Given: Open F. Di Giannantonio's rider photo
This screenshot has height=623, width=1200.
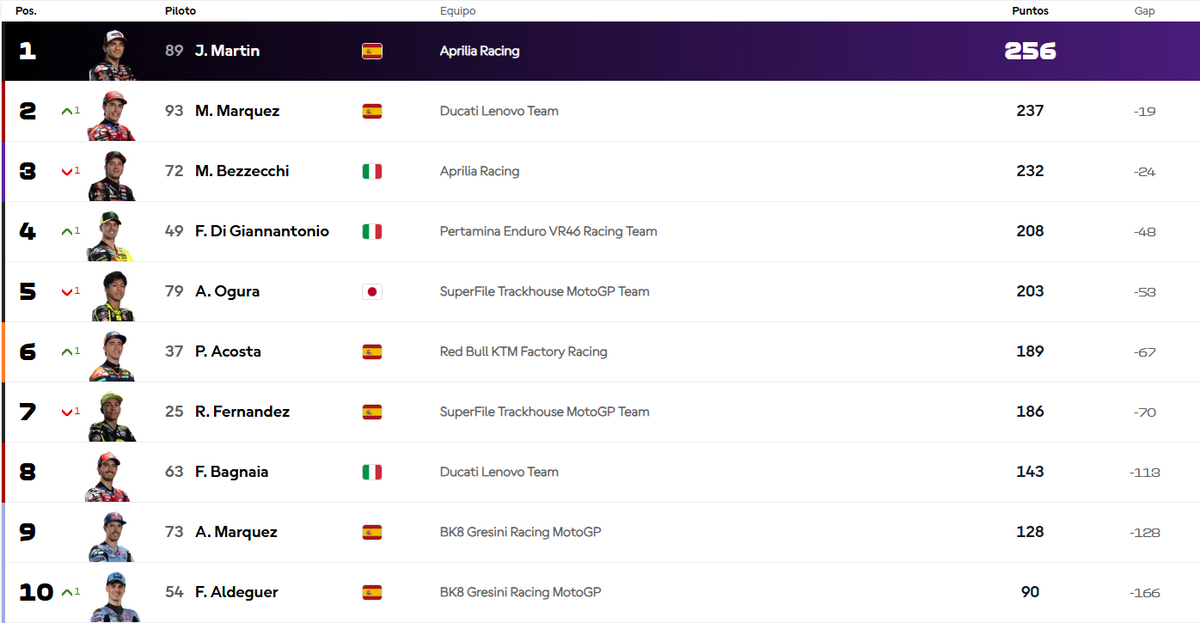Looking at the screenshot, I should coord(111,235).
